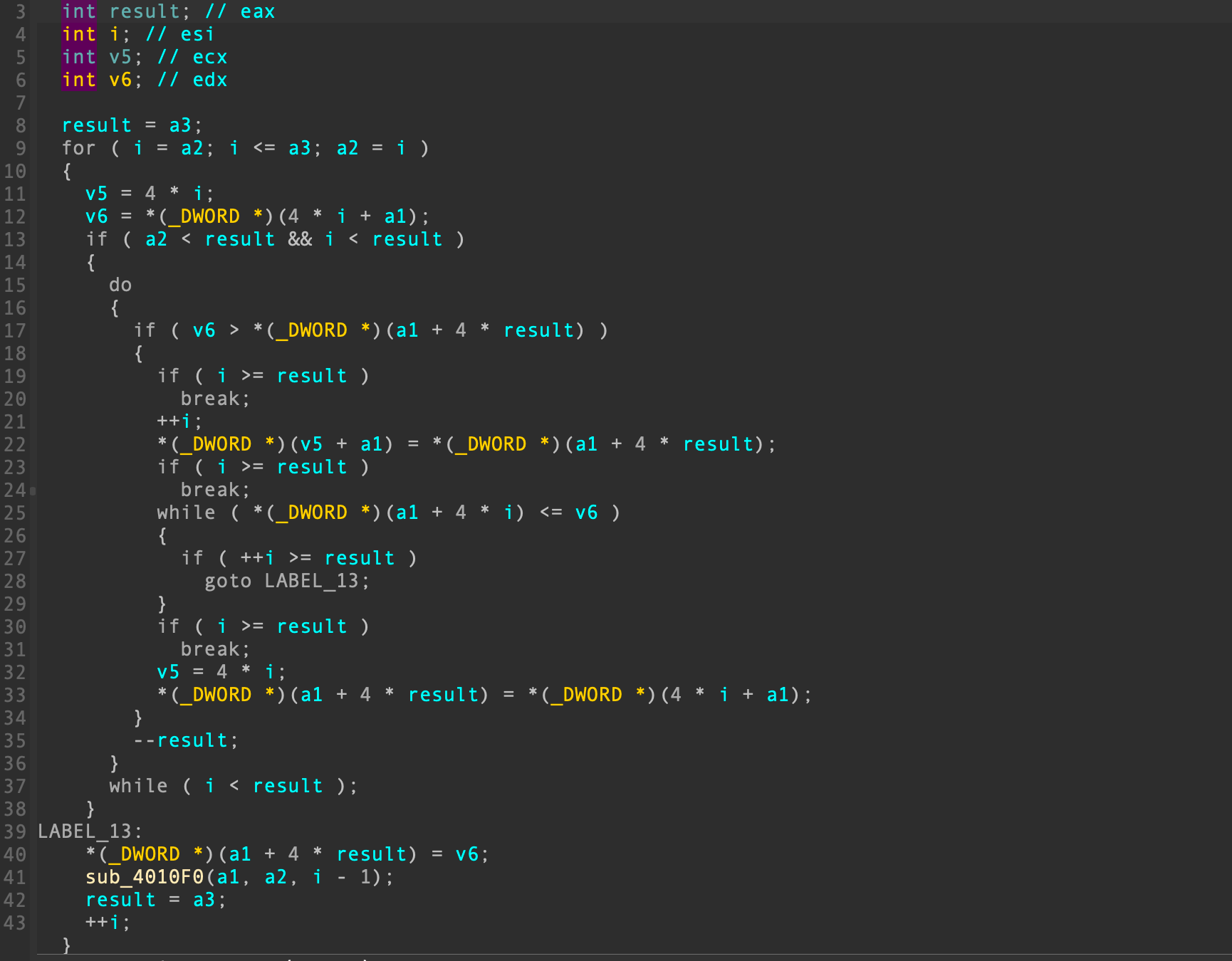Click the 'while' keyword on line 25

pyautogui.click(x=187, y=513)
